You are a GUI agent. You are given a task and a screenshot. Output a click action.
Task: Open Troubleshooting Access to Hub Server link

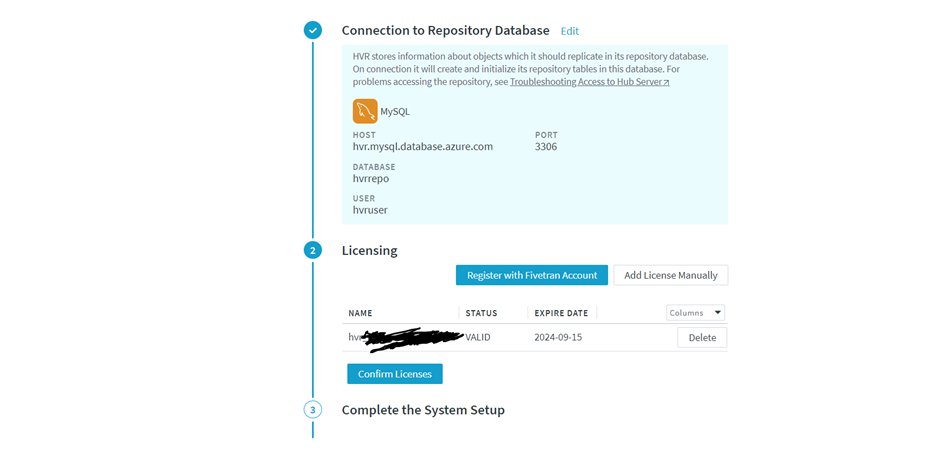tap(589, 82)
